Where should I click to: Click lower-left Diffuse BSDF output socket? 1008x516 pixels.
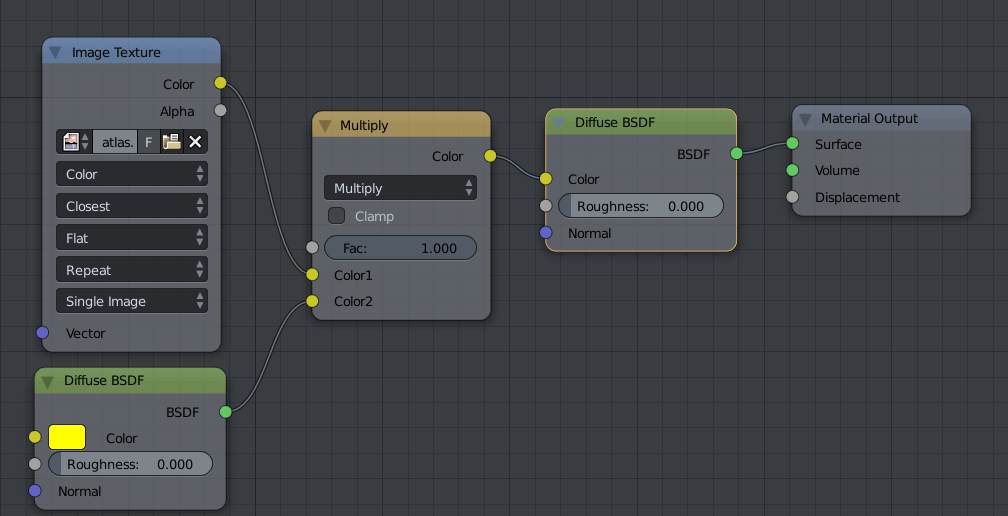225,412
